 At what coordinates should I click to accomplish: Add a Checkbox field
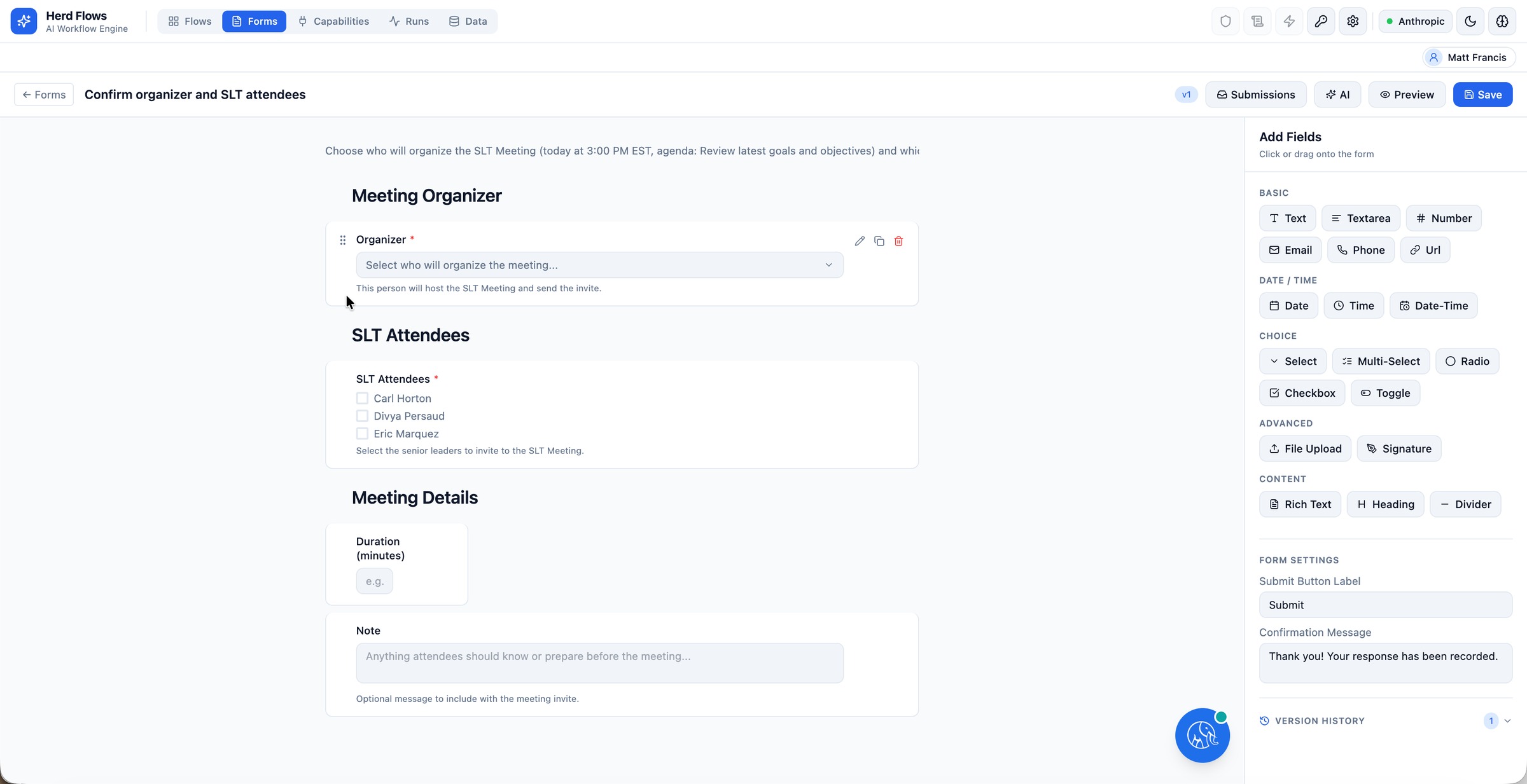(x=1302, y=394)
